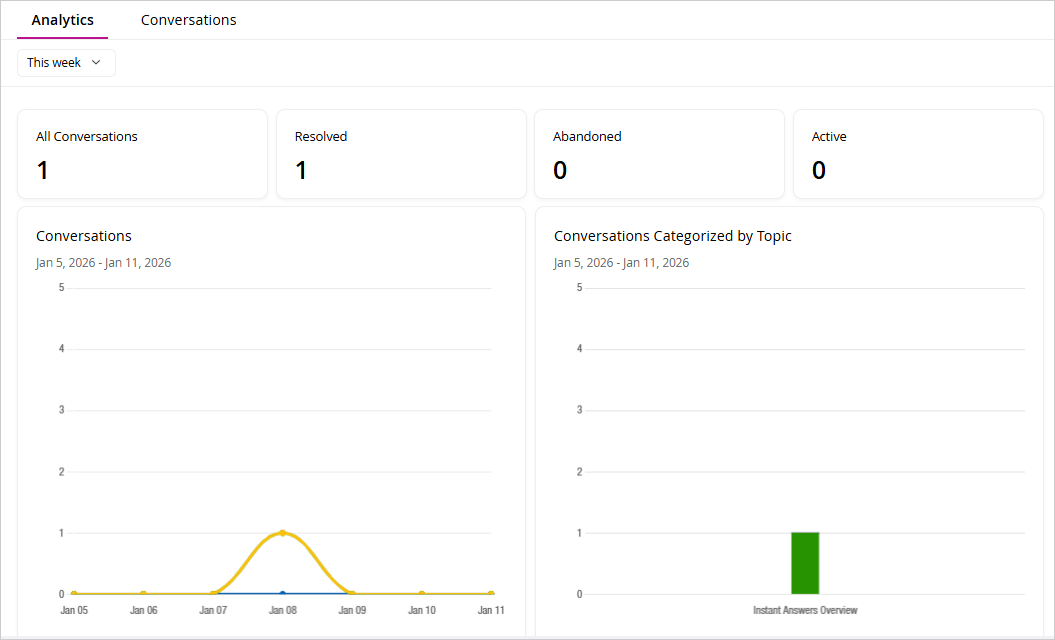Switch to the Conversations tab
This screenshot has height=640, width=1055.
[188, 20]
